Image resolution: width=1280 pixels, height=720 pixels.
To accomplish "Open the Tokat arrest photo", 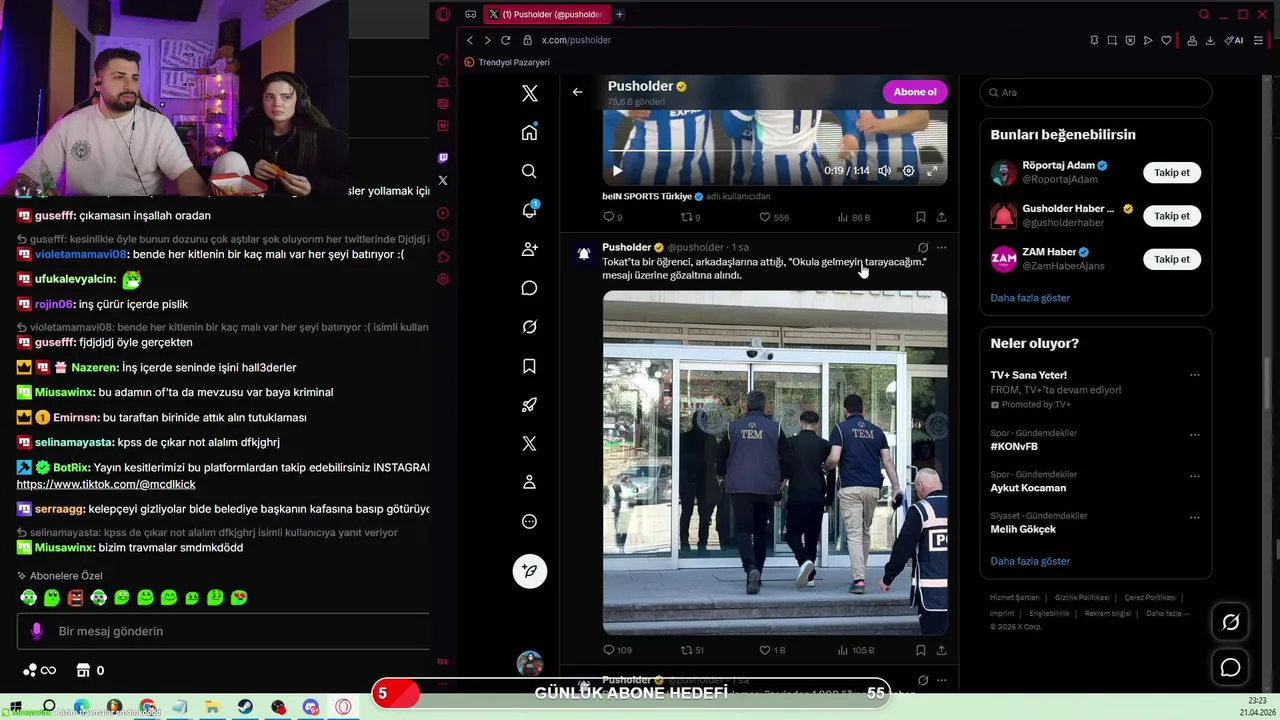I will [x=775, y=462].
